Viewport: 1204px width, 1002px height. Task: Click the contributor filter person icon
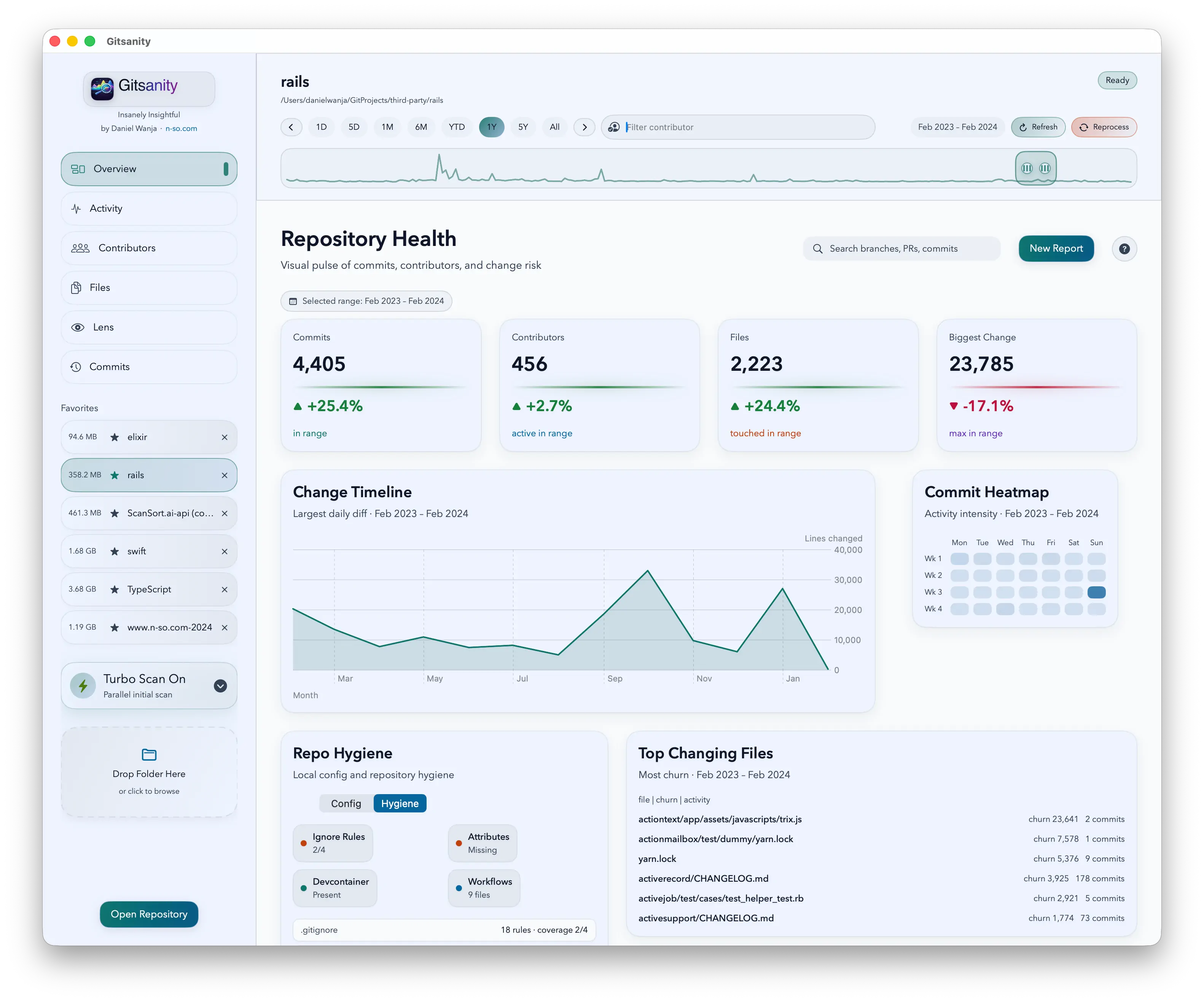pos(613,127)
